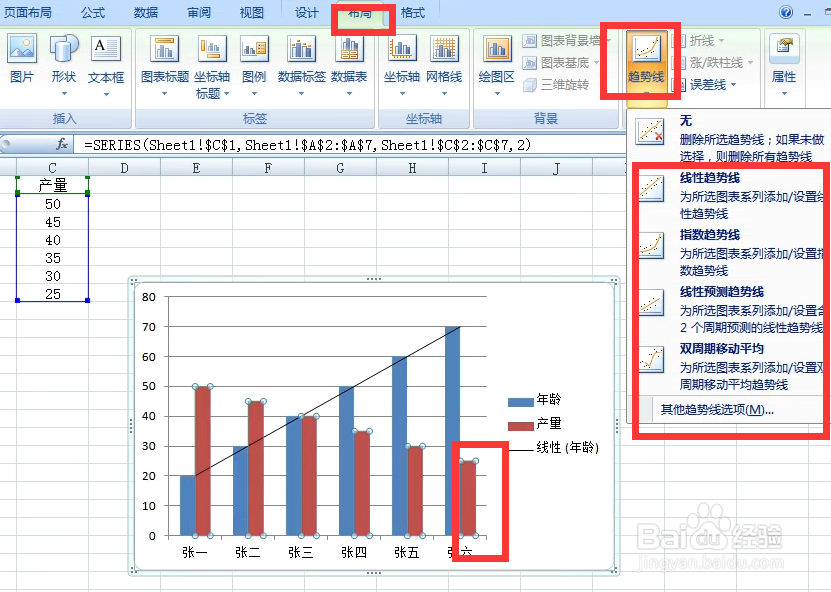Viewport: 831px width, 592px height.
Task: Click the black linear trendline in chart
Action: (328, 401)
